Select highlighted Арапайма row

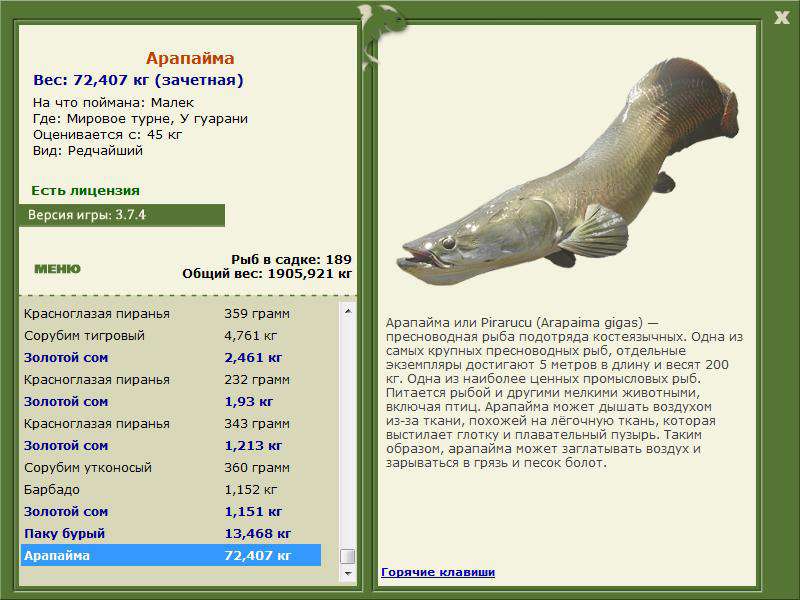(x=170, y=556)
